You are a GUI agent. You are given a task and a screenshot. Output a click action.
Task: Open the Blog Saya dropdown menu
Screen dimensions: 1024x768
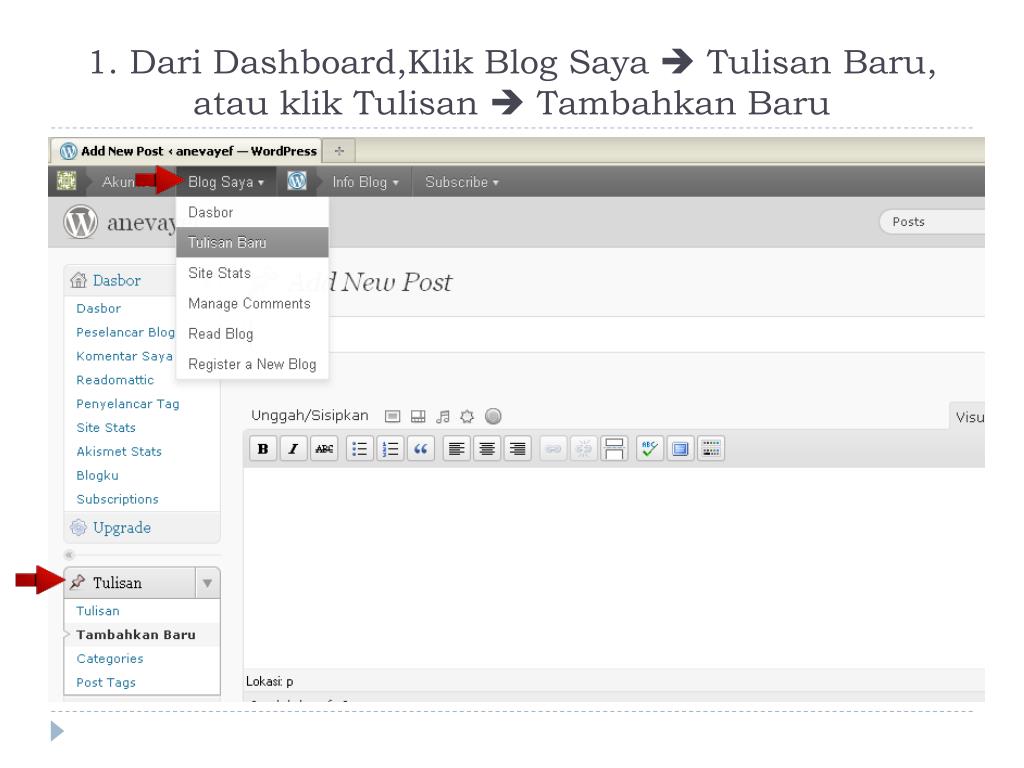coord(226,182)
